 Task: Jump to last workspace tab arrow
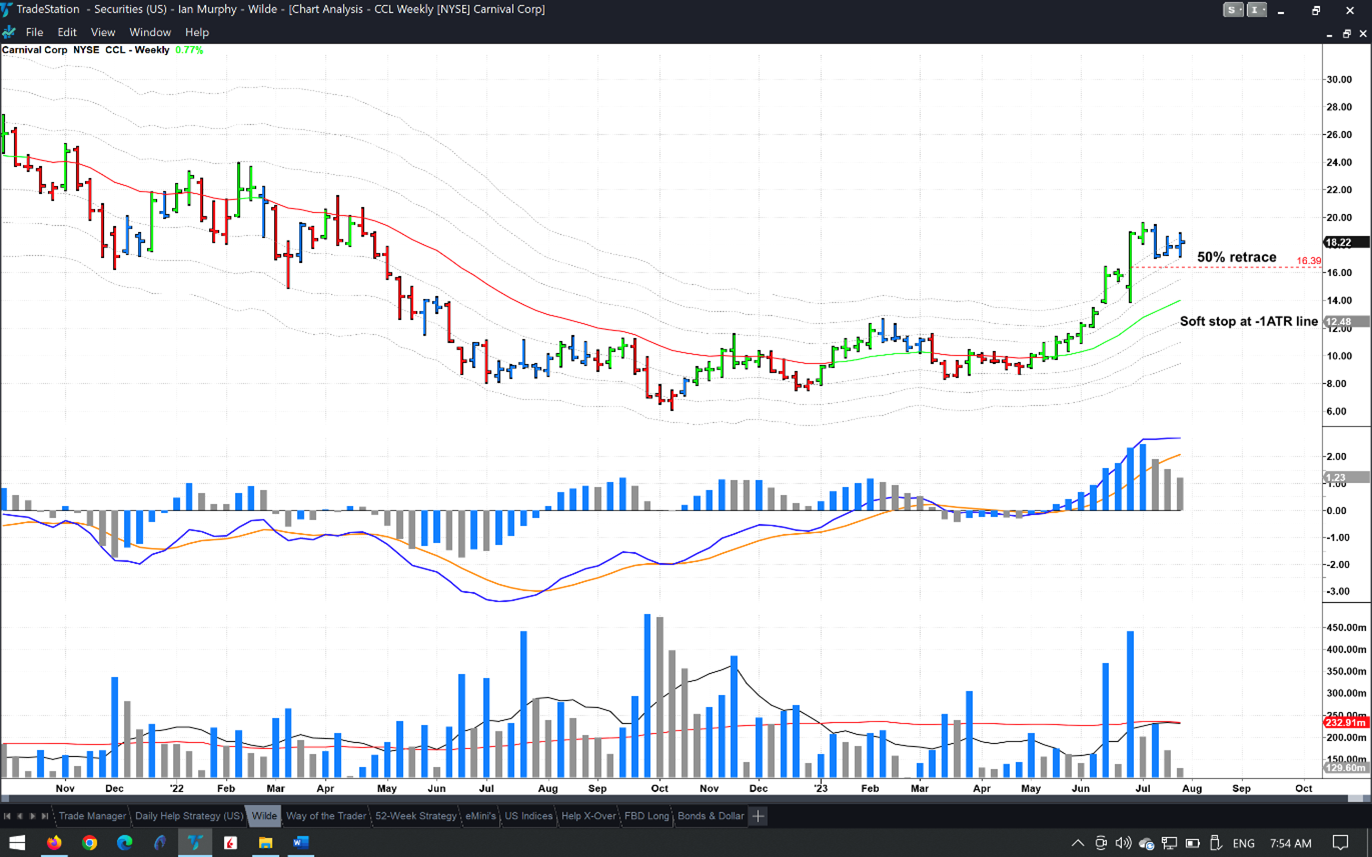(45, 816)
